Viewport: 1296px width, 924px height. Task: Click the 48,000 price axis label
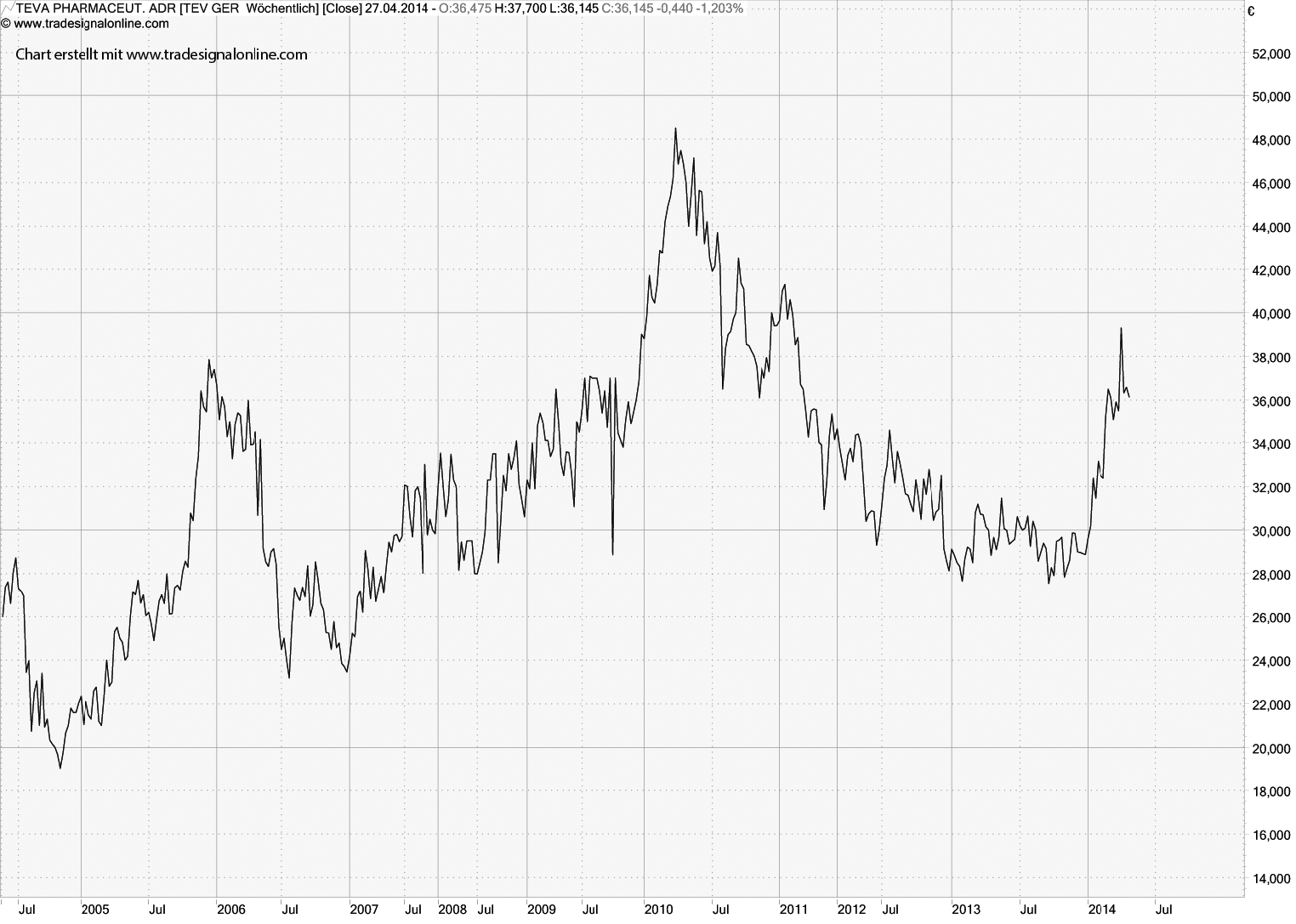coord(1271,140)
